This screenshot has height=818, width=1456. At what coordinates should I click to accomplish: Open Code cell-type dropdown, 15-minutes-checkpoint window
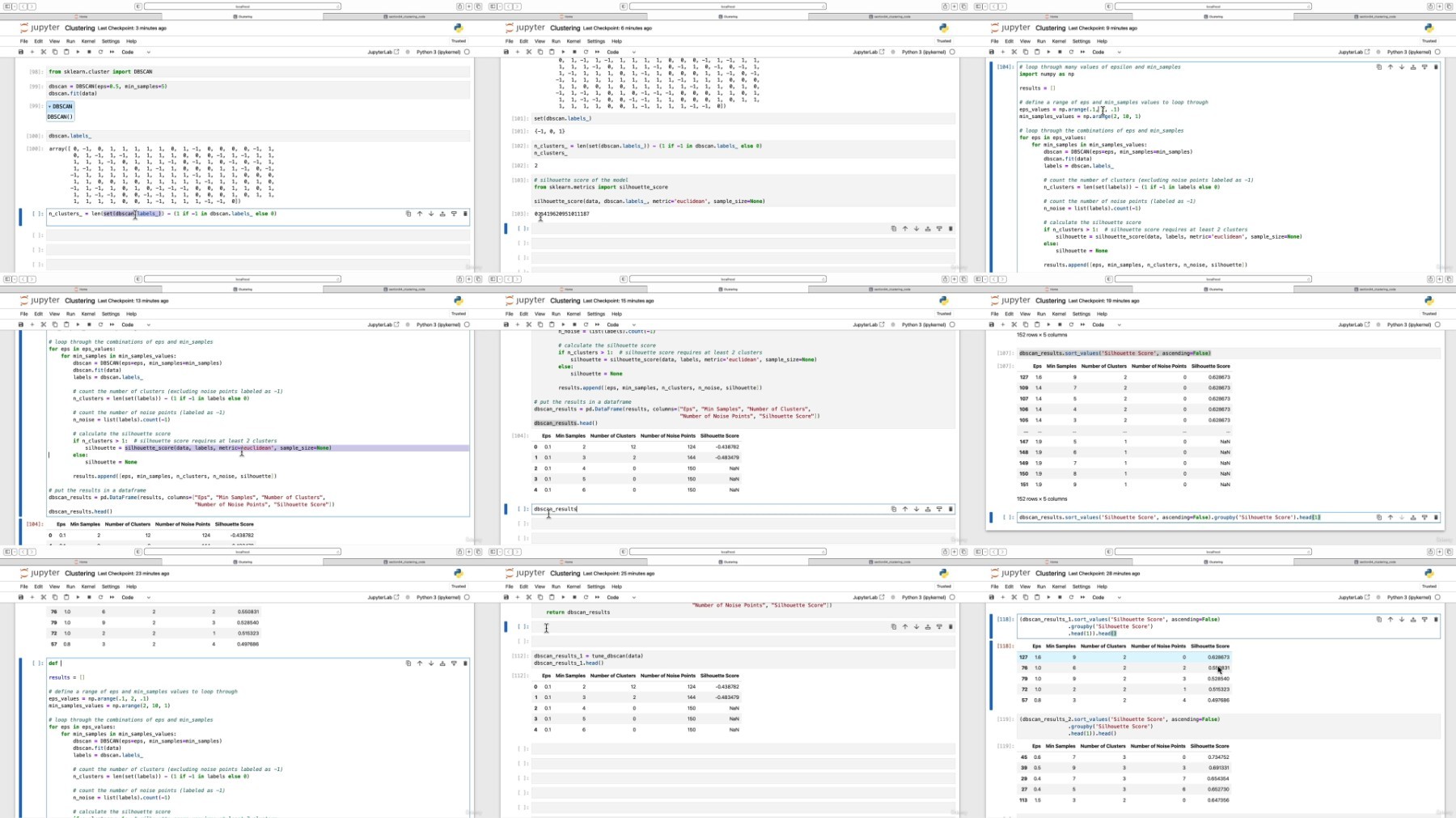coord(621,324)
